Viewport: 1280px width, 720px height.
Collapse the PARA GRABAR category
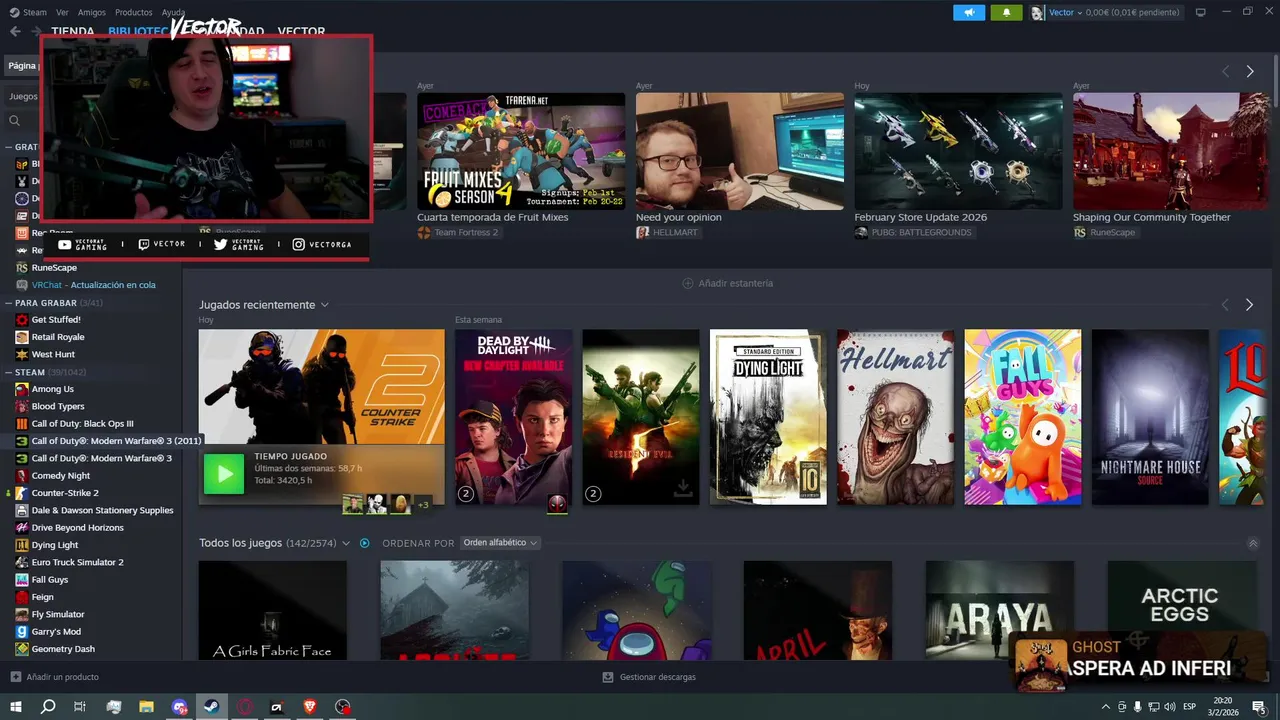(x=9, y=303)
